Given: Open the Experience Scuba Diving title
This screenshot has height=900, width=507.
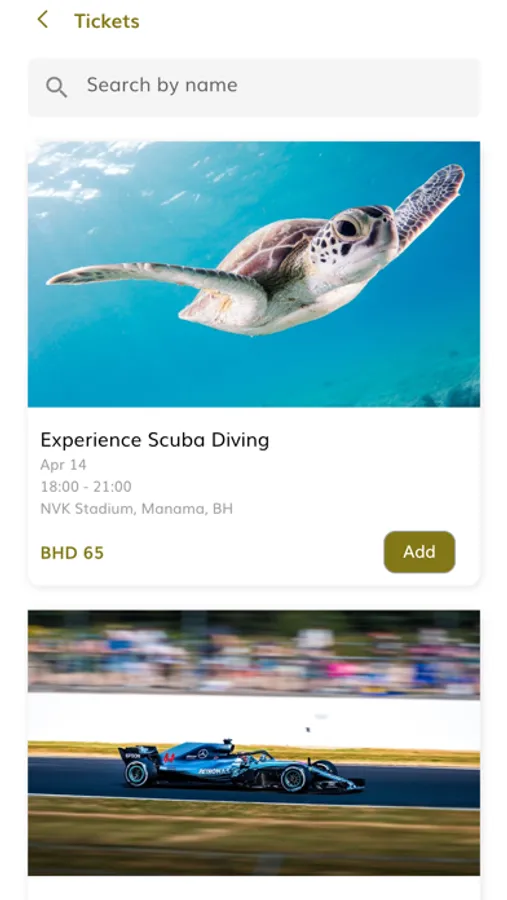Looking at the screenshot, I should coord(154,440).
